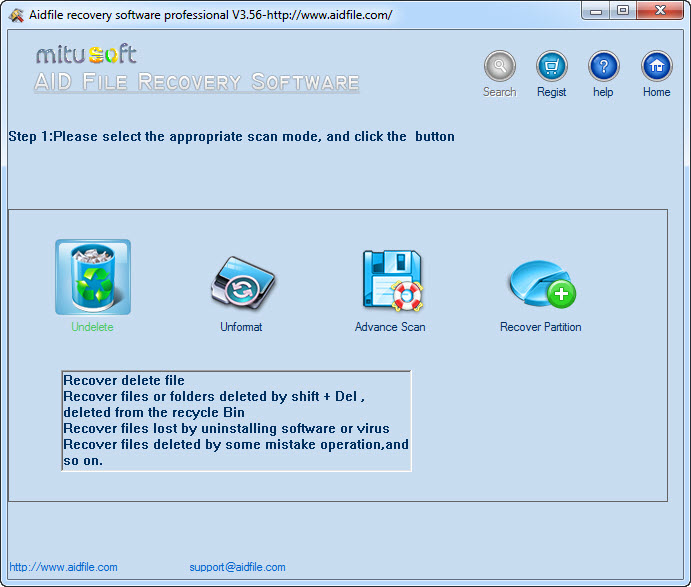Click the 'deleted from the recycle Bin' line
Screen dimensions: 691x587
(x=154, y=412)
